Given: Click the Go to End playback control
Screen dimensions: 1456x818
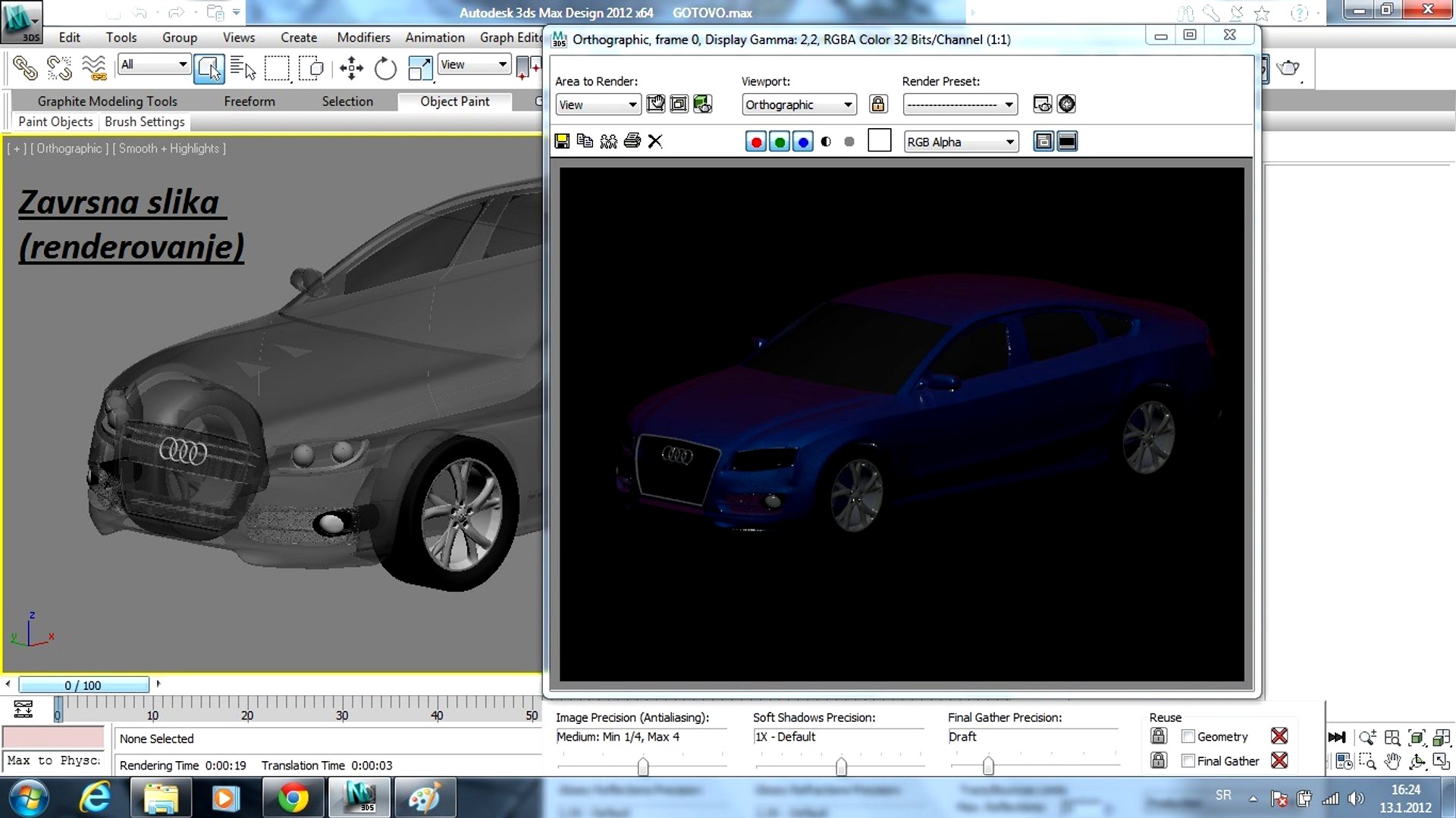Looking at the screenshot, I should point(1337,737).
